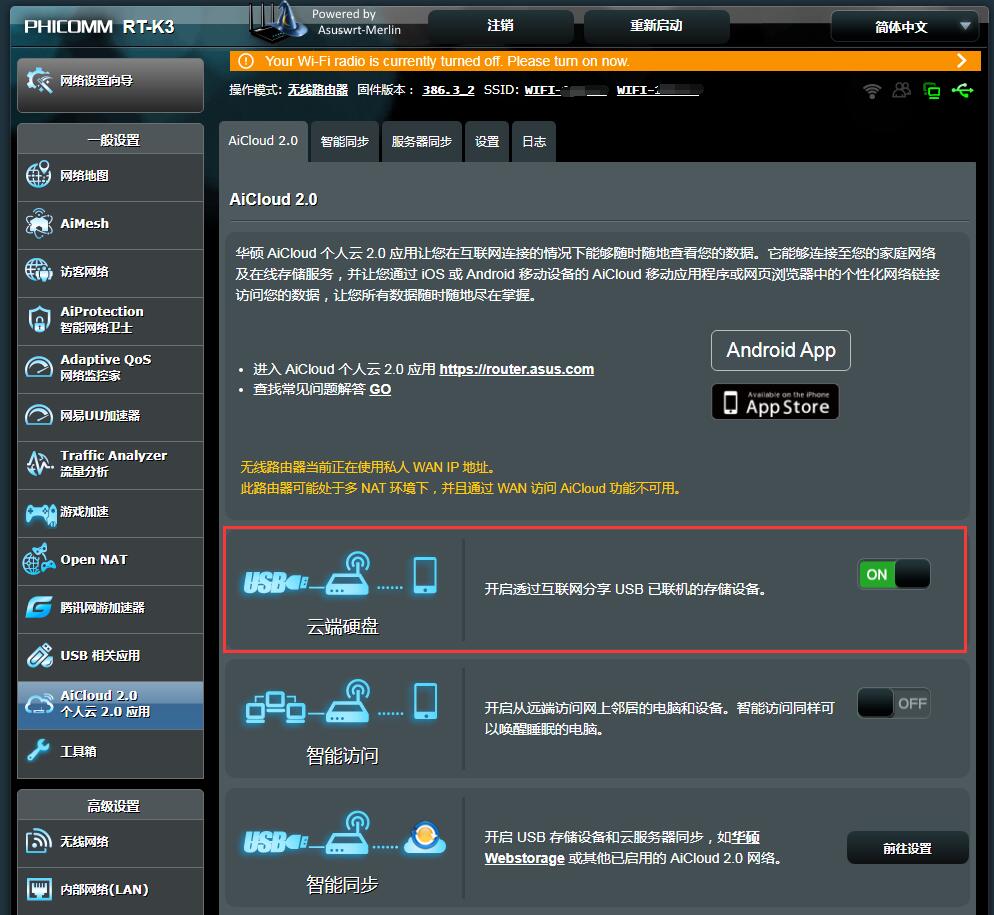
Task: Click the first WIFI SSID link
Action: point(565,90)
